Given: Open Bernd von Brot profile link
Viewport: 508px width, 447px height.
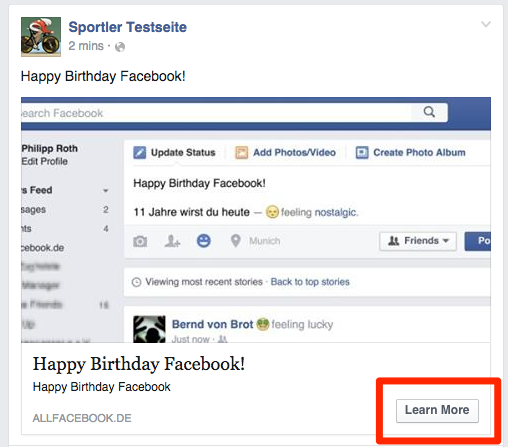Looking at the screenshot, I should coord(212,324).
